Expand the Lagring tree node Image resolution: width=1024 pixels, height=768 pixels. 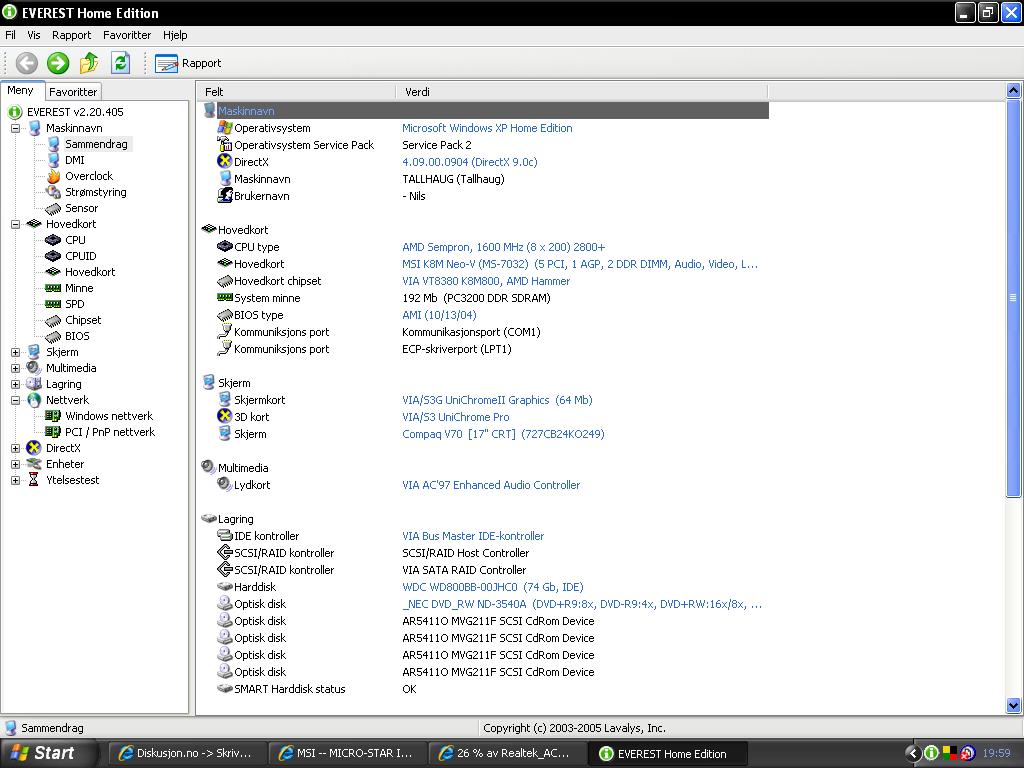[x=15, y=384]
